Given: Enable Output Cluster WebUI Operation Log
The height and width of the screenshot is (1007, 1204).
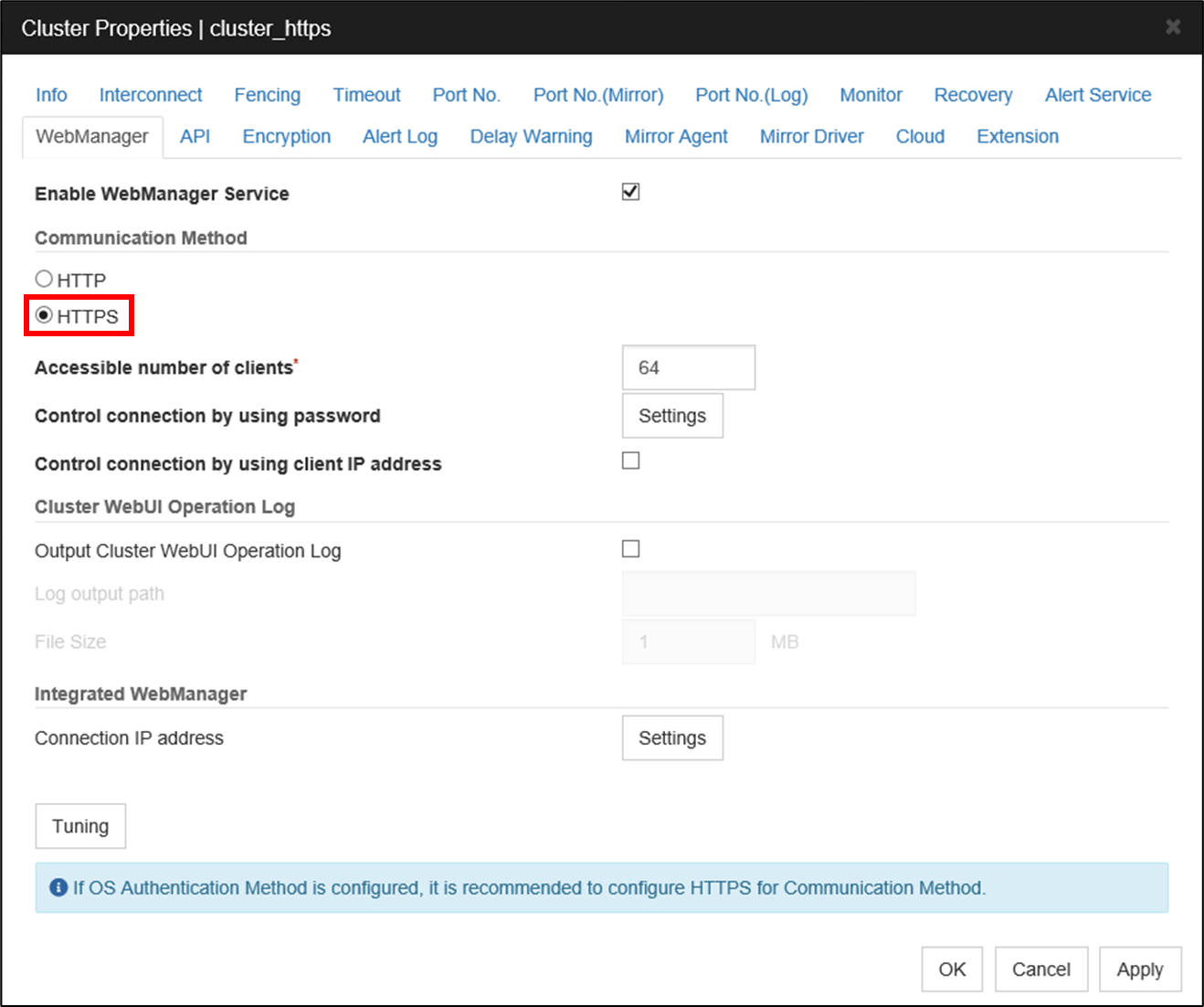Looking at the screenshot, I should (x=630, y=548).
